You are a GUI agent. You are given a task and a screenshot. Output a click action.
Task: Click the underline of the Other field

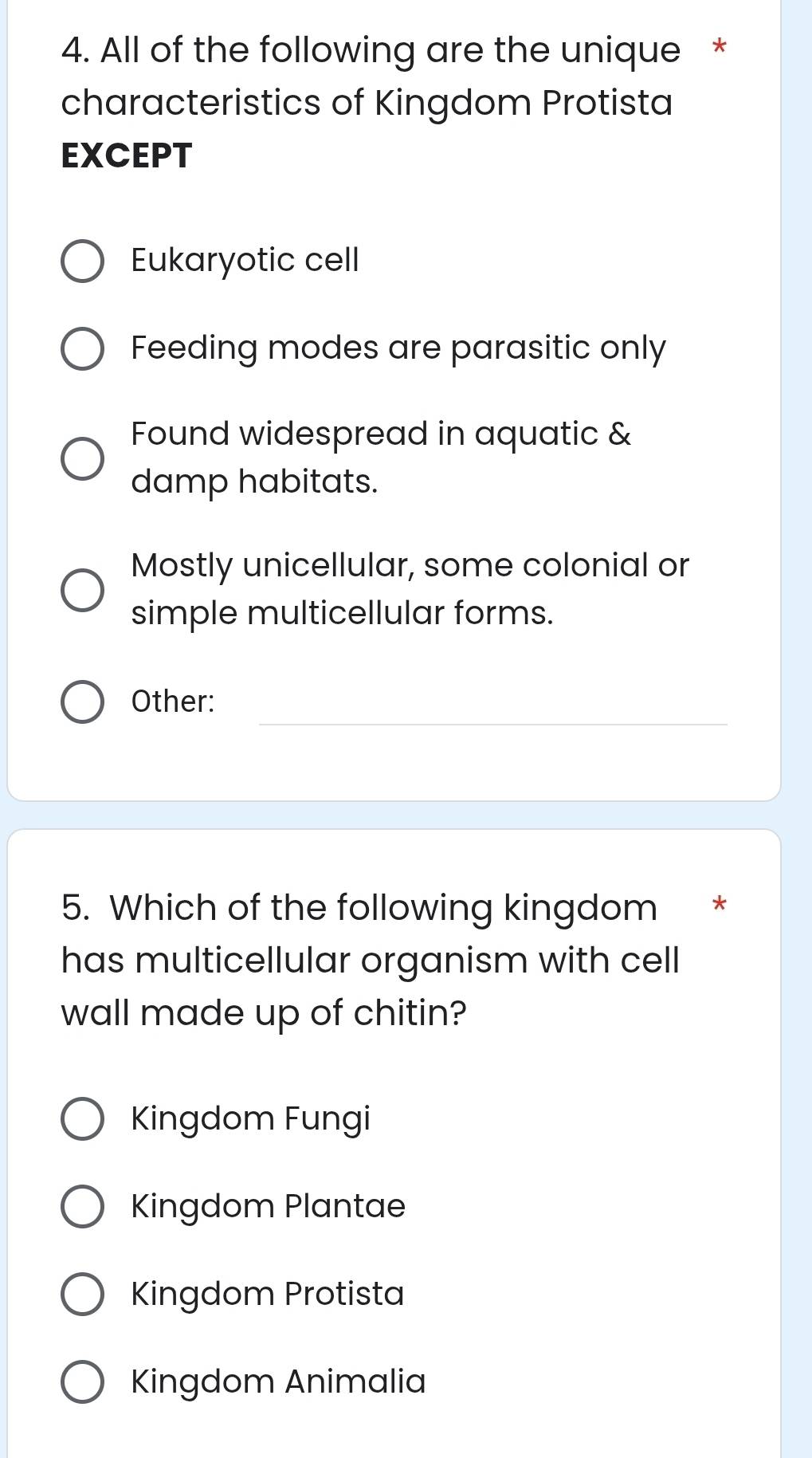(x=494, y=724)
